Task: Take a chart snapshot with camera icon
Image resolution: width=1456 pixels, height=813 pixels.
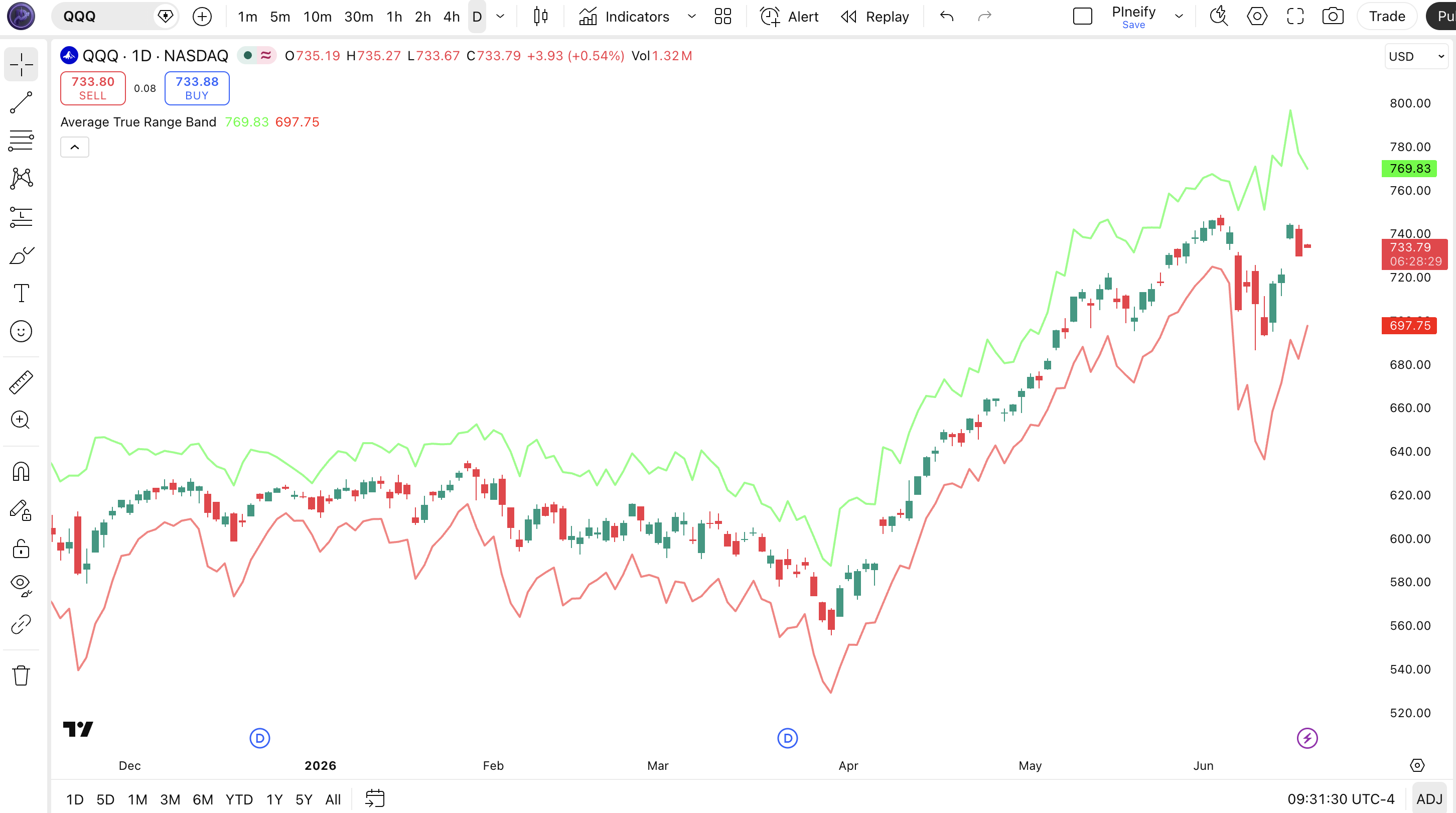Action: pyautogui.click(x=1333, y=17)
